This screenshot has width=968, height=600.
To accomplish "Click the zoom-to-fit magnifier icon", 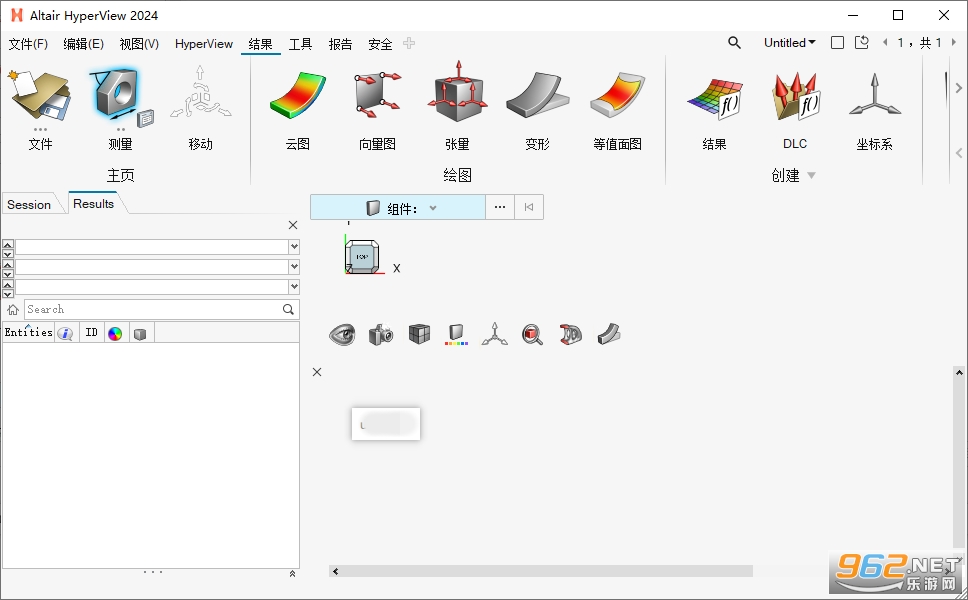I will tap(532, 335).
